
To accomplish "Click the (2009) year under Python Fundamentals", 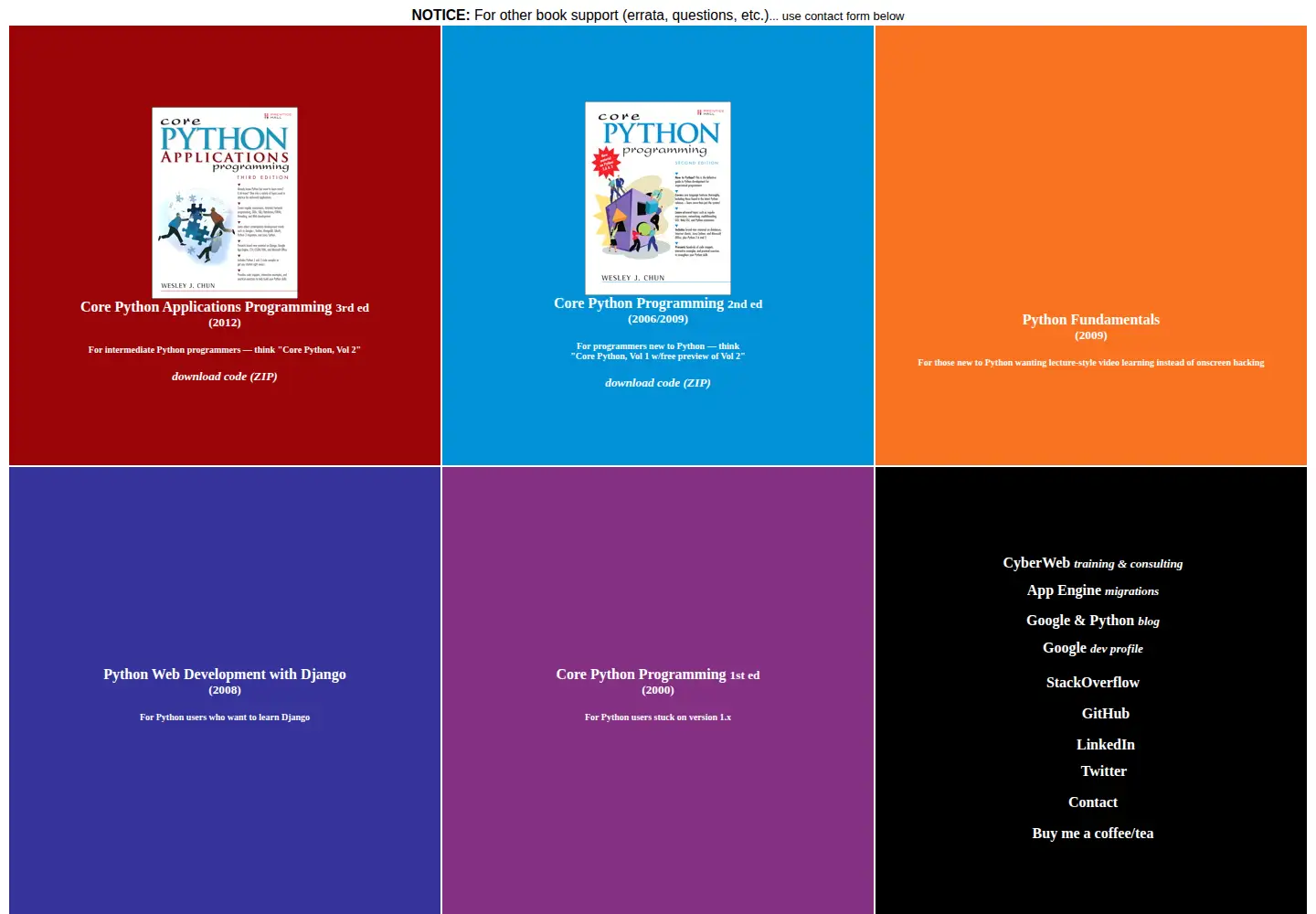I will click(x=1091, y=335).
